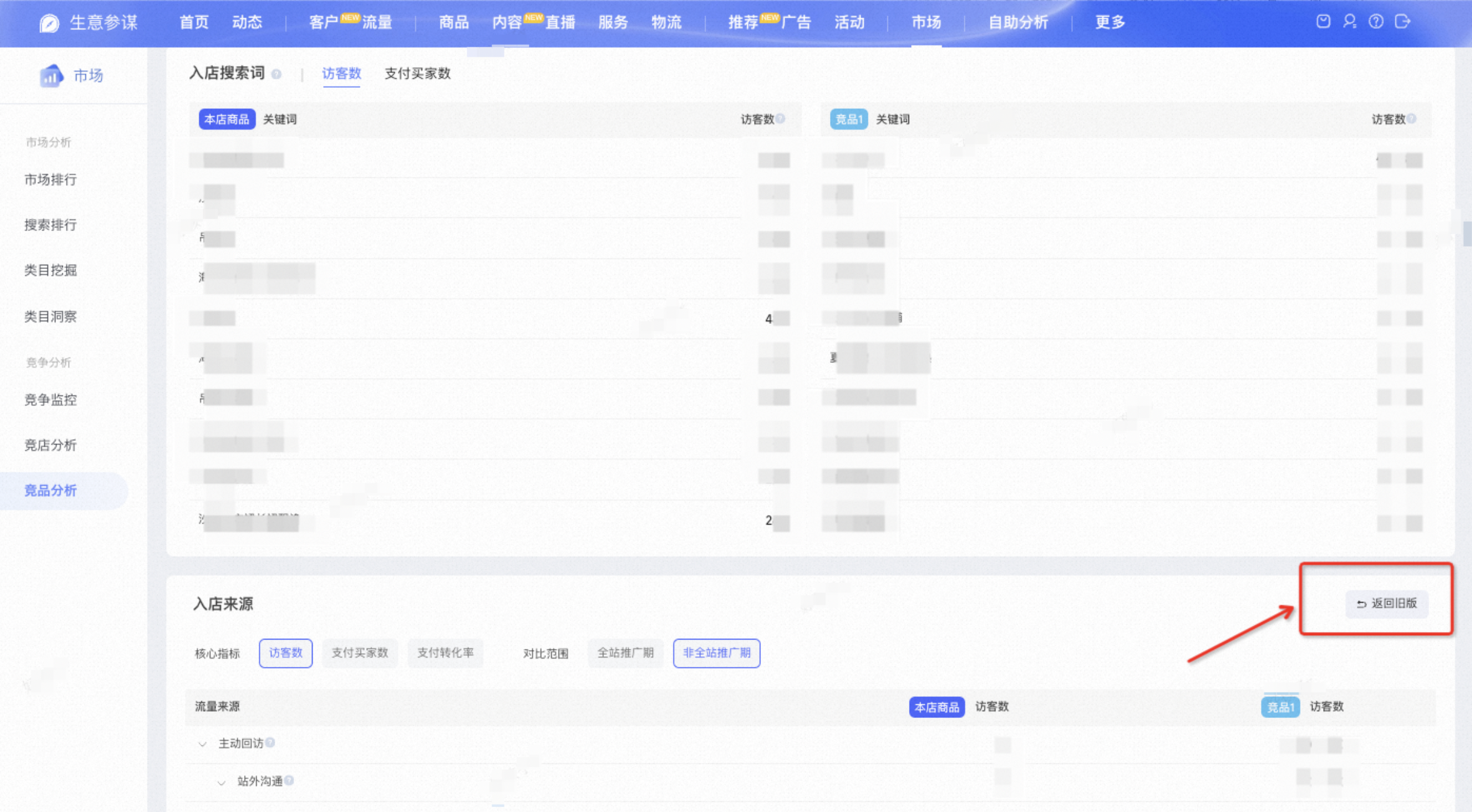The width and height of the screenshot is (1472, 812).
Task: Select 支付买家数 core metric option
Action: tap(359, 653)
